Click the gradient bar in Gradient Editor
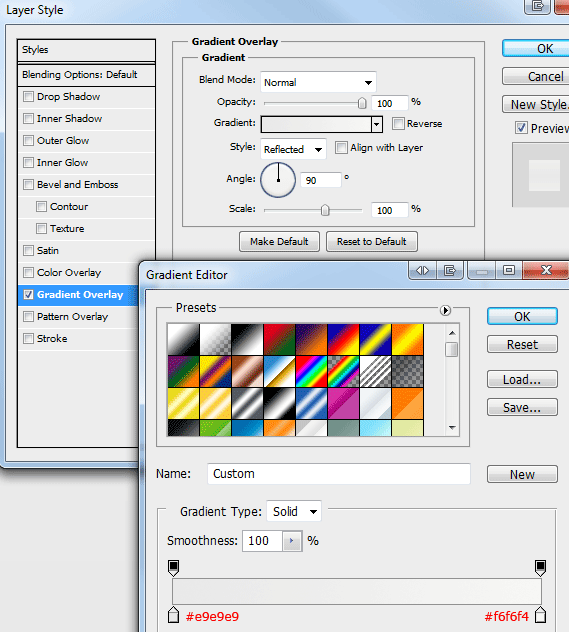 [357, 591]
